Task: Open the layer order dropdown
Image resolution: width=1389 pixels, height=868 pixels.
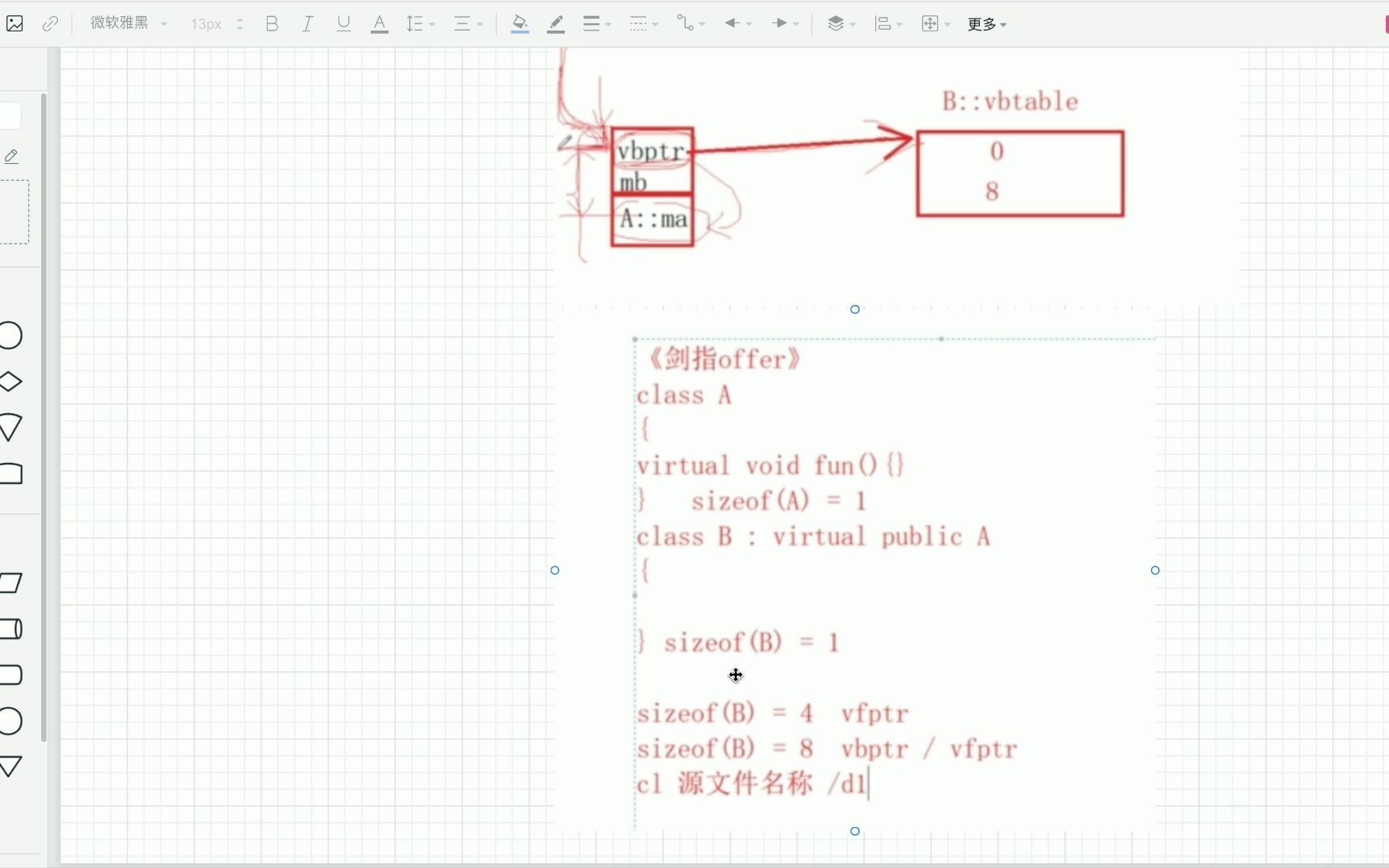Action: click(x=842, y=24)
